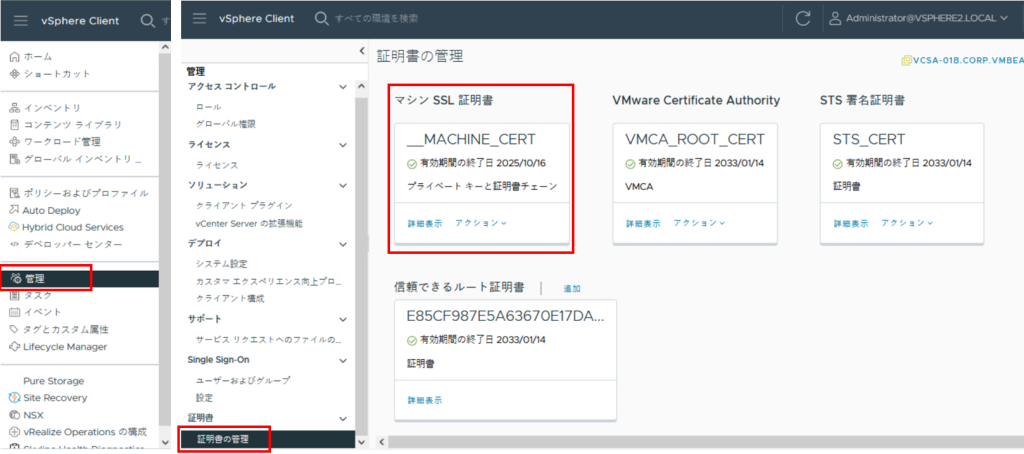This screenshot has height=454, width=1024.
Task: Click the search magnifier icon in left panel
Action: tap(148, 20)
